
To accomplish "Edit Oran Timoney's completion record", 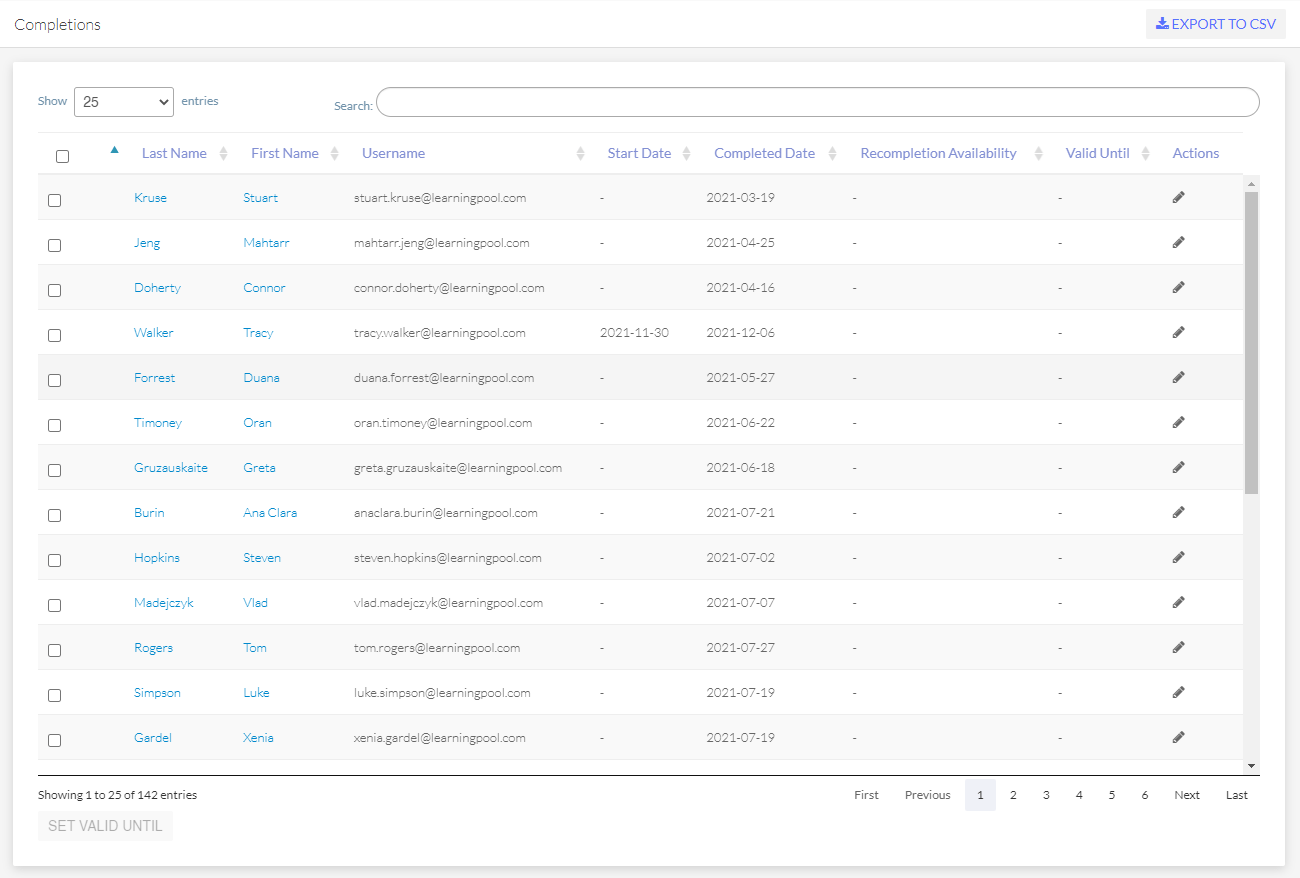I will pos(1178,422).
